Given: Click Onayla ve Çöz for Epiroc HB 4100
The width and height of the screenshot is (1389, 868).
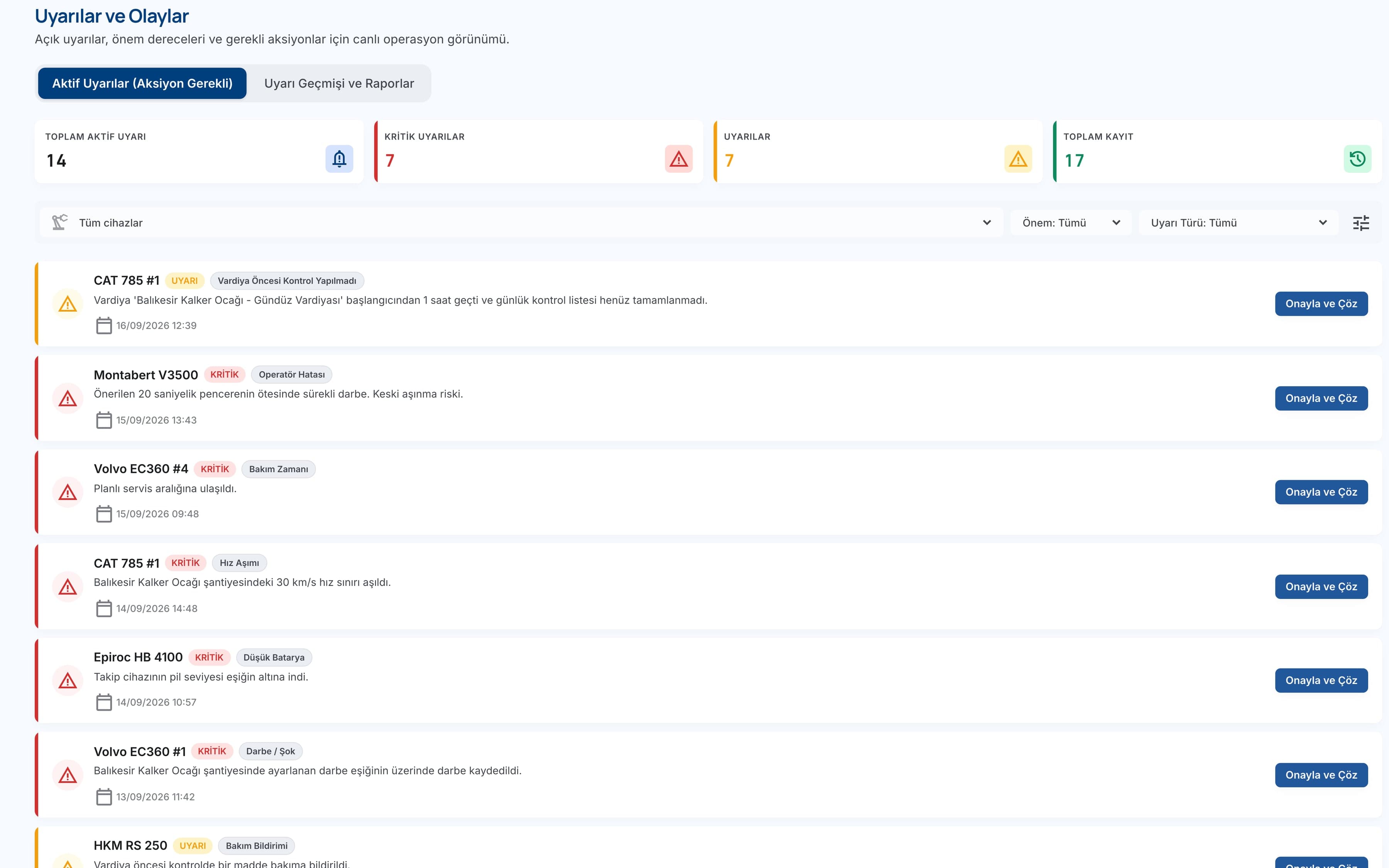Looking at the screenshot, I should 1321,680.
